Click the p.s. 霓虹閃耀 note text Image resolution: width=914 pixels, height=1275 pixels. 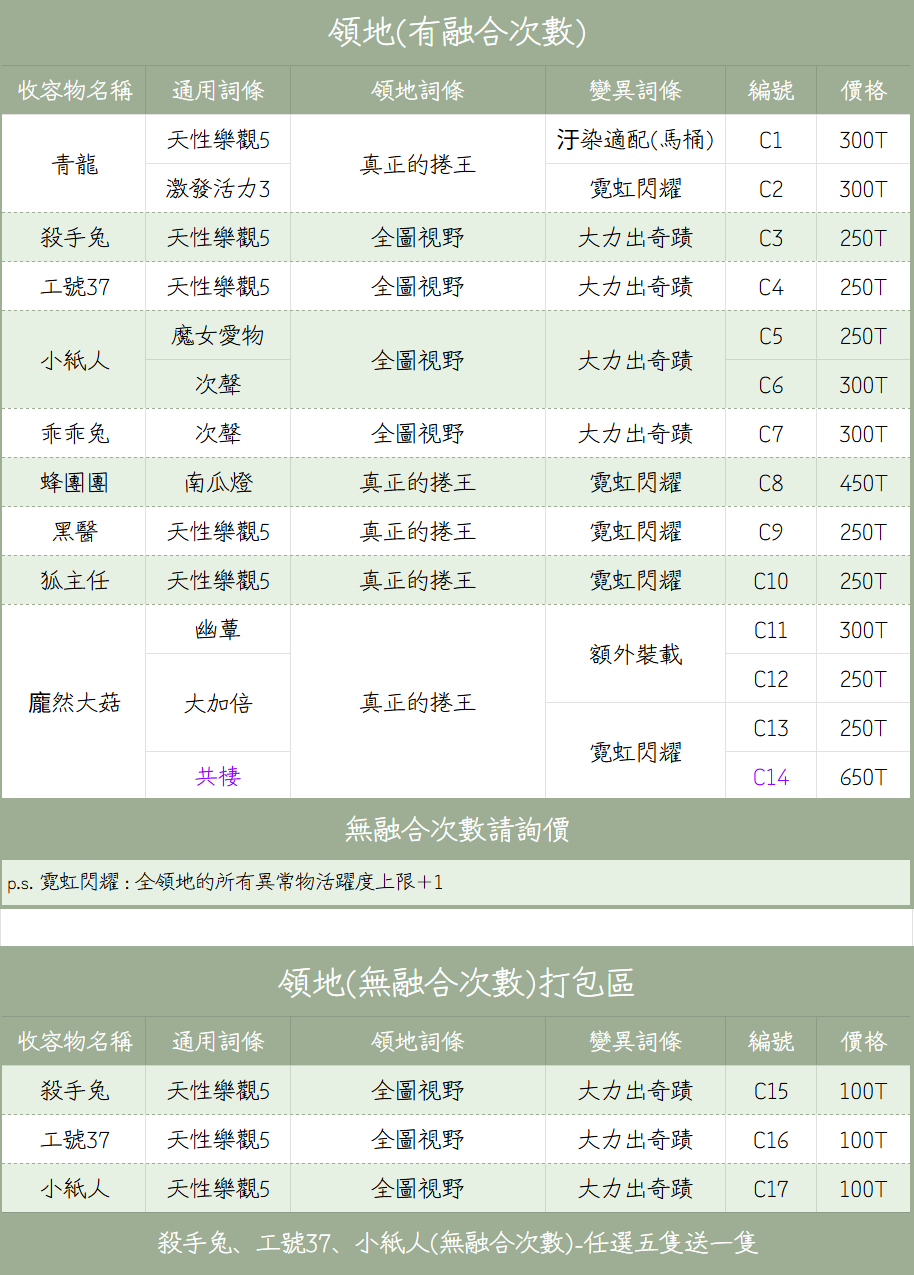tap(225, 882)
